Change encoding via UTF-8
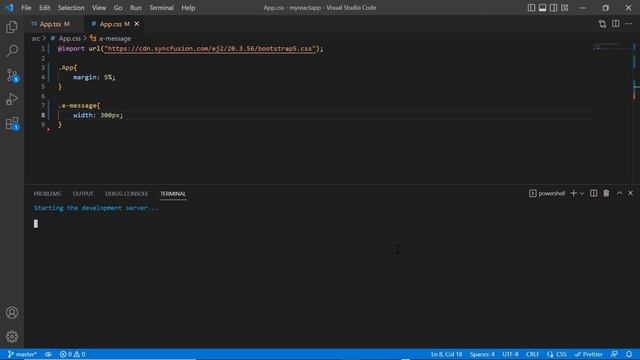 (x=510, y=354)
